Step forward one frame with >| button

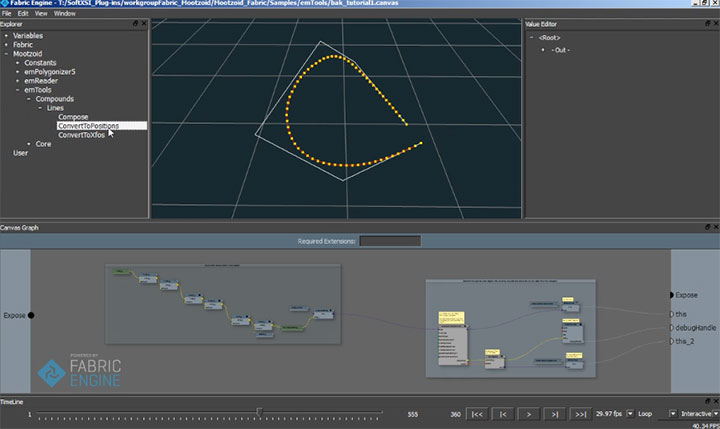click(x=555, y=414)
